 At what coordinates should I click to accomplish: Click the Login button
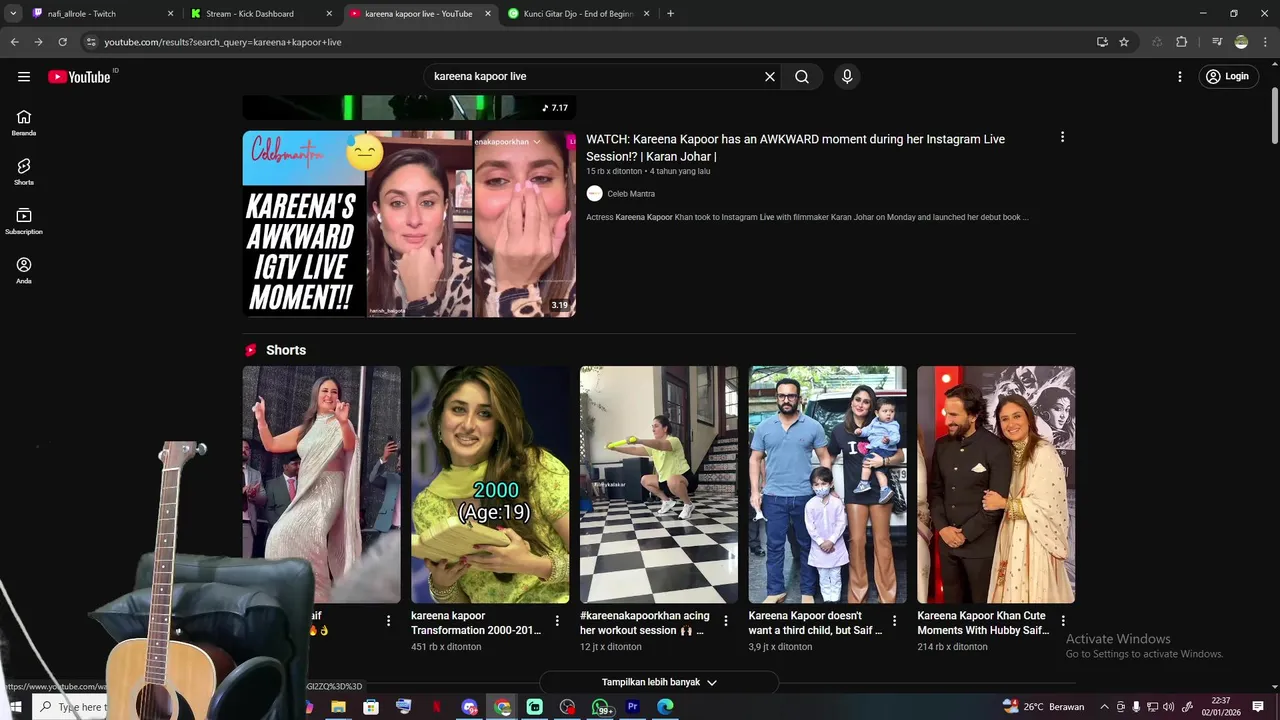click(x=1227, y=77)
